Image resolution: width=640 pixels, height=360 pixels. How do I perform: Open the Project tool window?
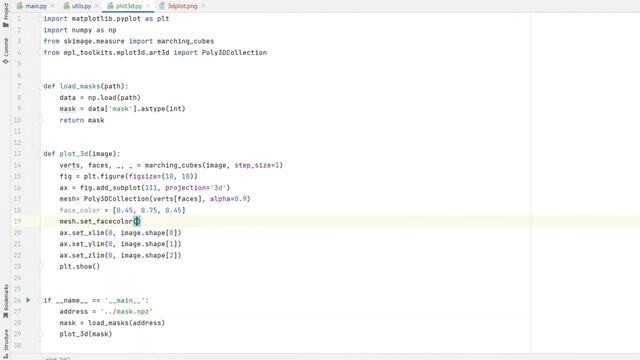coord(6,16)
